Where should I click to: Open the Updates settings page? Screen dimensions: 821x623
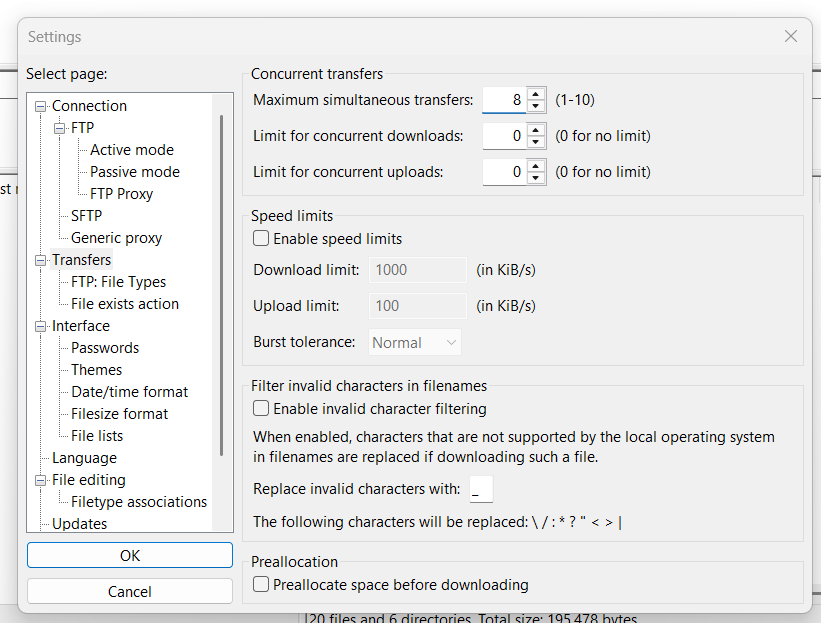coord(88,523)
